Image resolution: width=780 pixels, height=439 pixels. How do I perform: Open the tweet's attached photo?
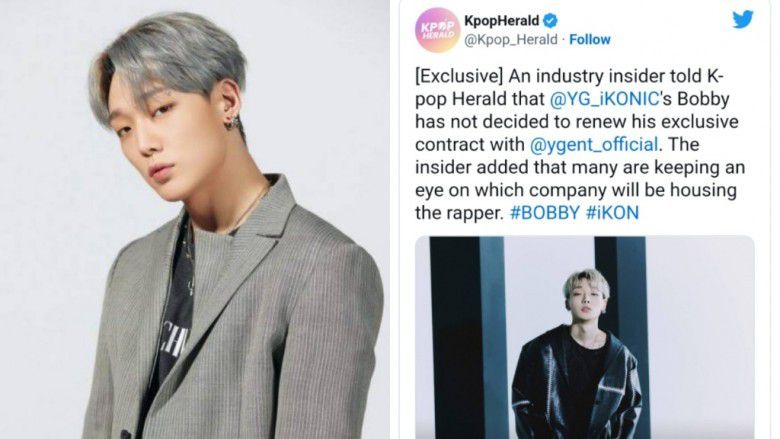pyautogui.click(x=585, y=338)
